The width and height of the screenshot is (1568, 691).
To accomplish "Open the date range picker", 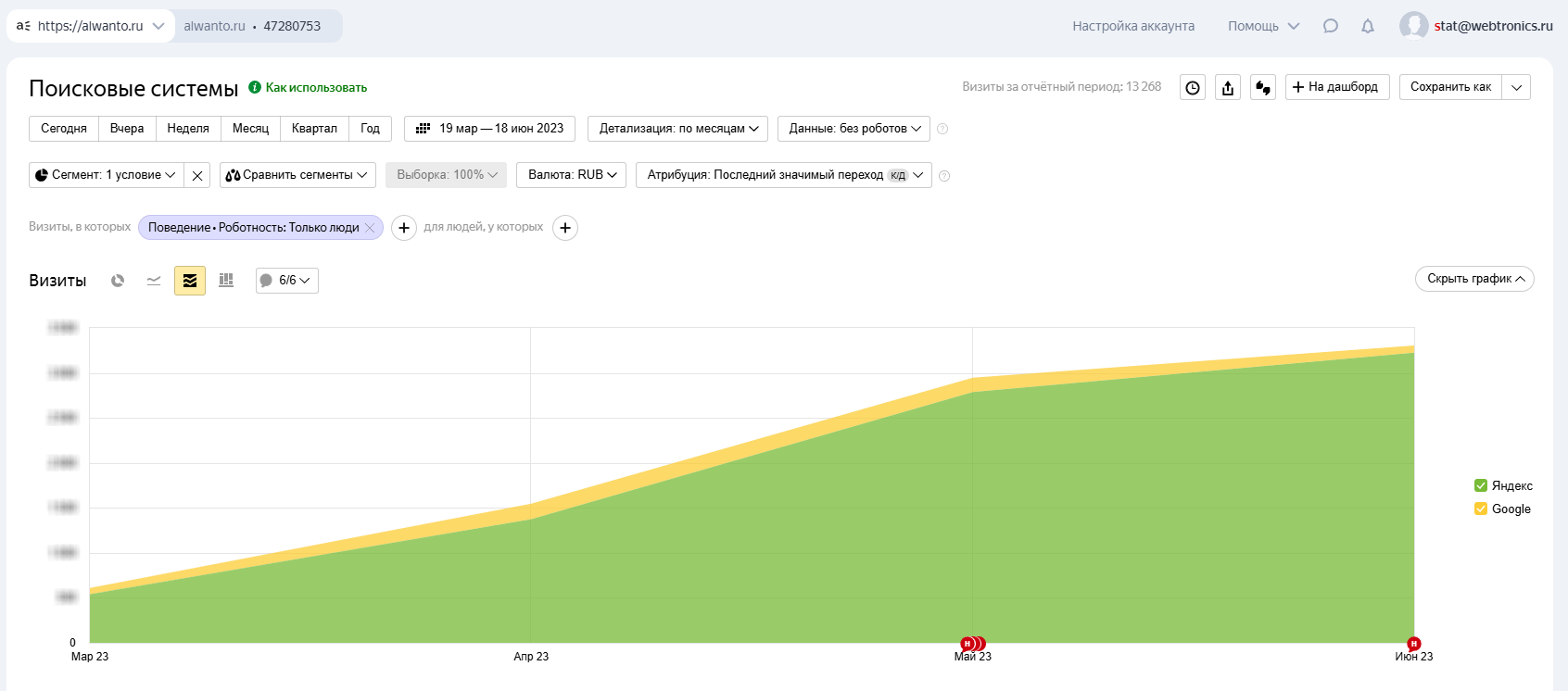I will (489, 129).
